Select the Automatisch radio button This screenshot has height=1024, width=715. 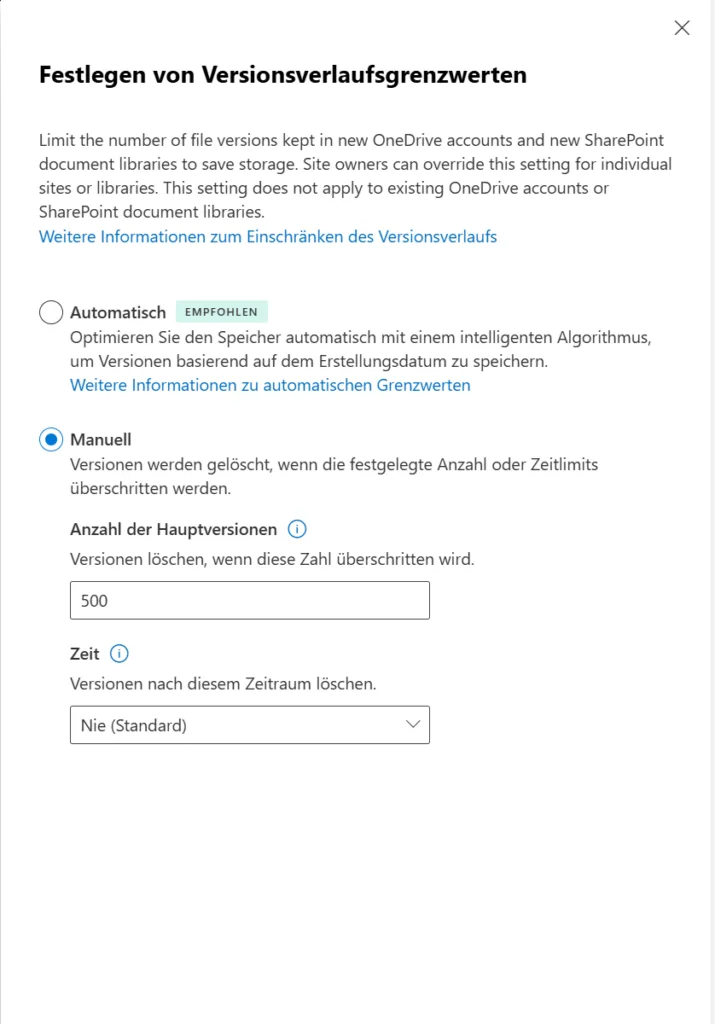coord(51,313)
